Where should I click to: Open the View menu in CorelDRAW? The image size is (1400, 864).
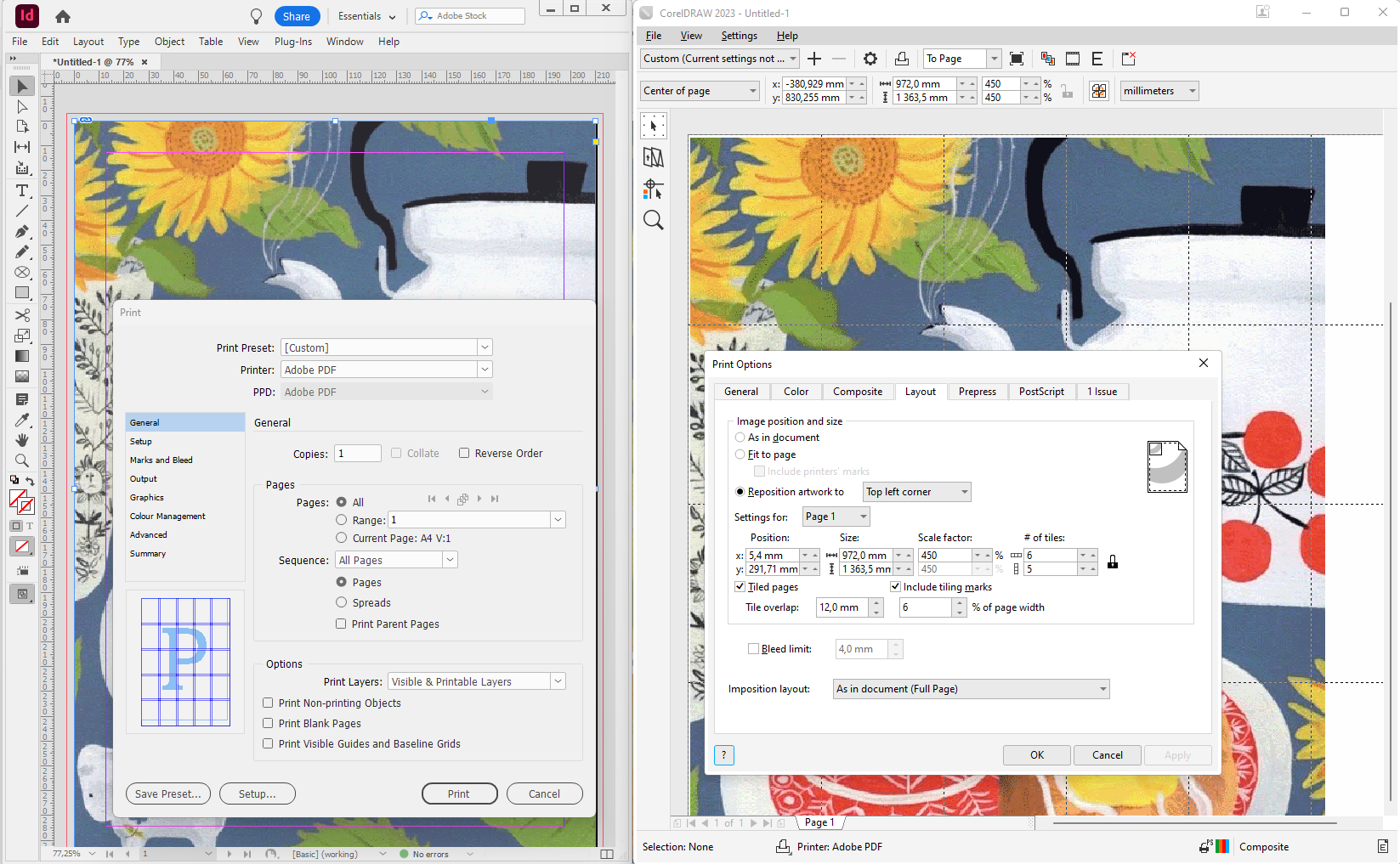(x=690, y=36)
